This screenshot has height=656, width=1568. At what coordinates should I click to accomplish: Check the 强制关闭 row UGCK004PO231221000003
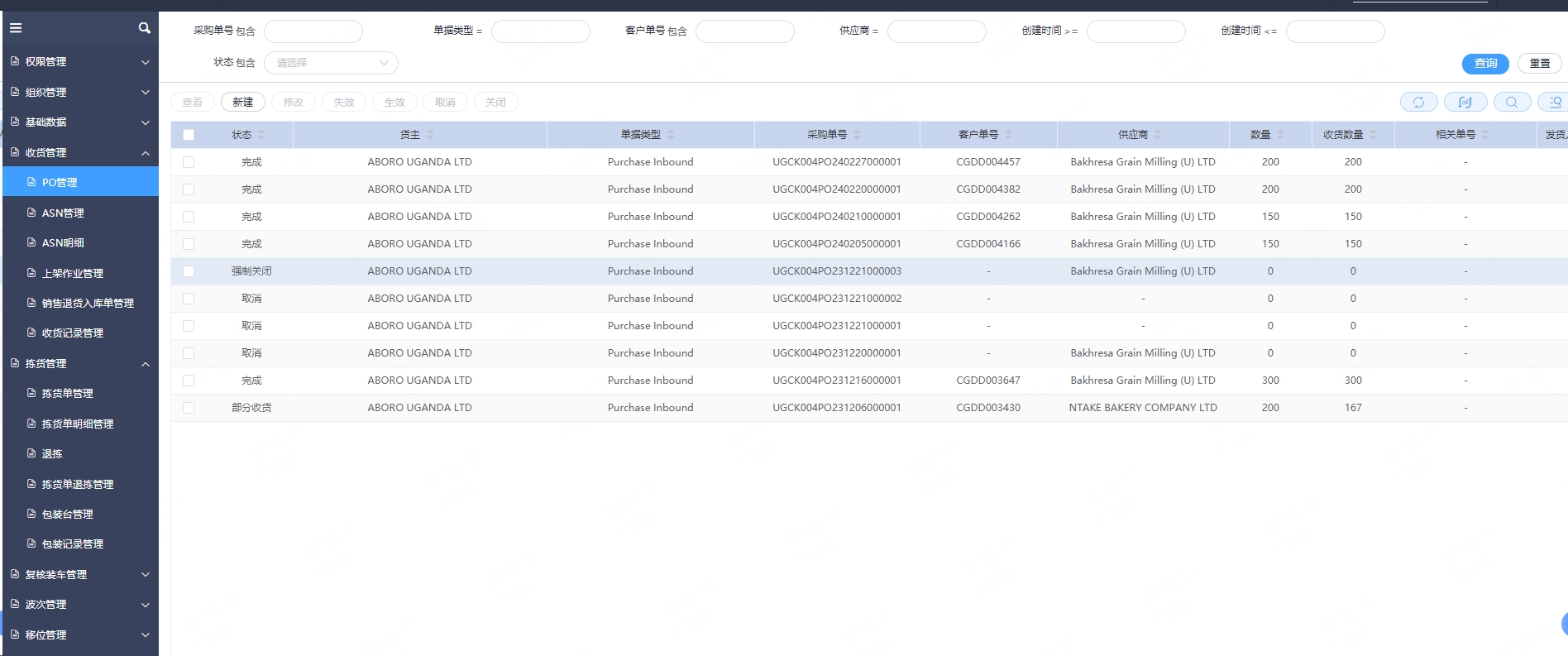189,271
